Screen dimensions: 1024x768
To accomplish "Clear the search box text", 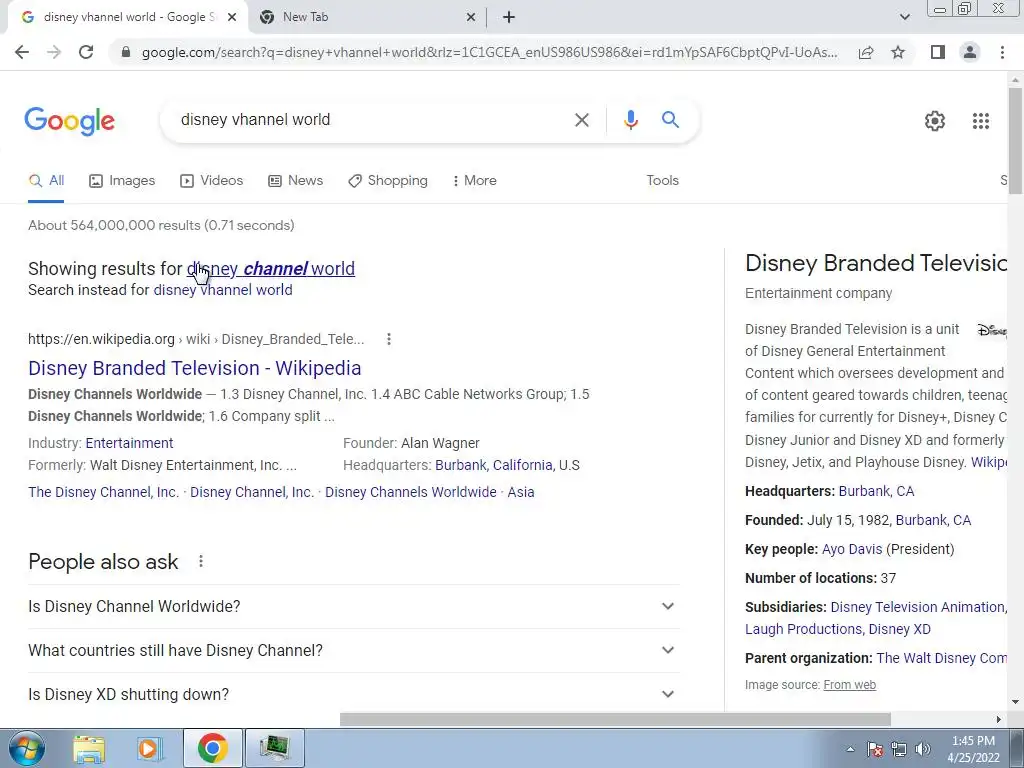I will pos(582,120).
